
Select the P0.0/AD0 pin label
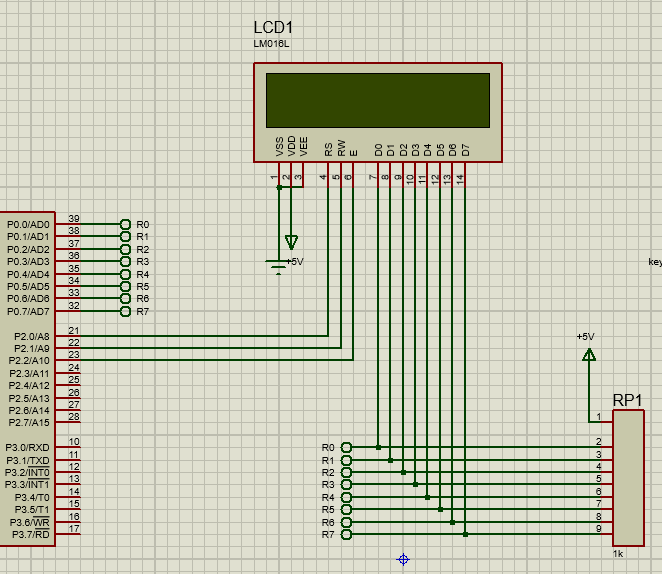(28, 225)
